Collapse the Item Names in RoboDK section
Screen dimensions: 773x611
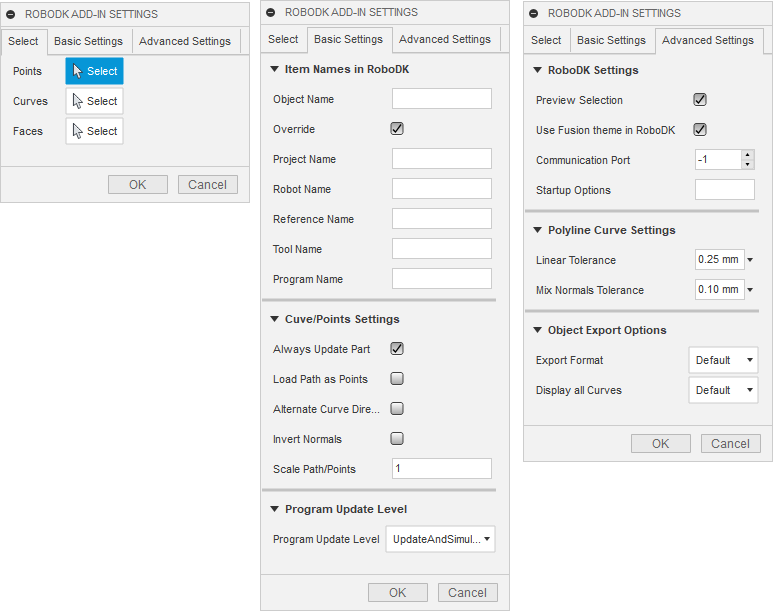[x=275, y=70]
